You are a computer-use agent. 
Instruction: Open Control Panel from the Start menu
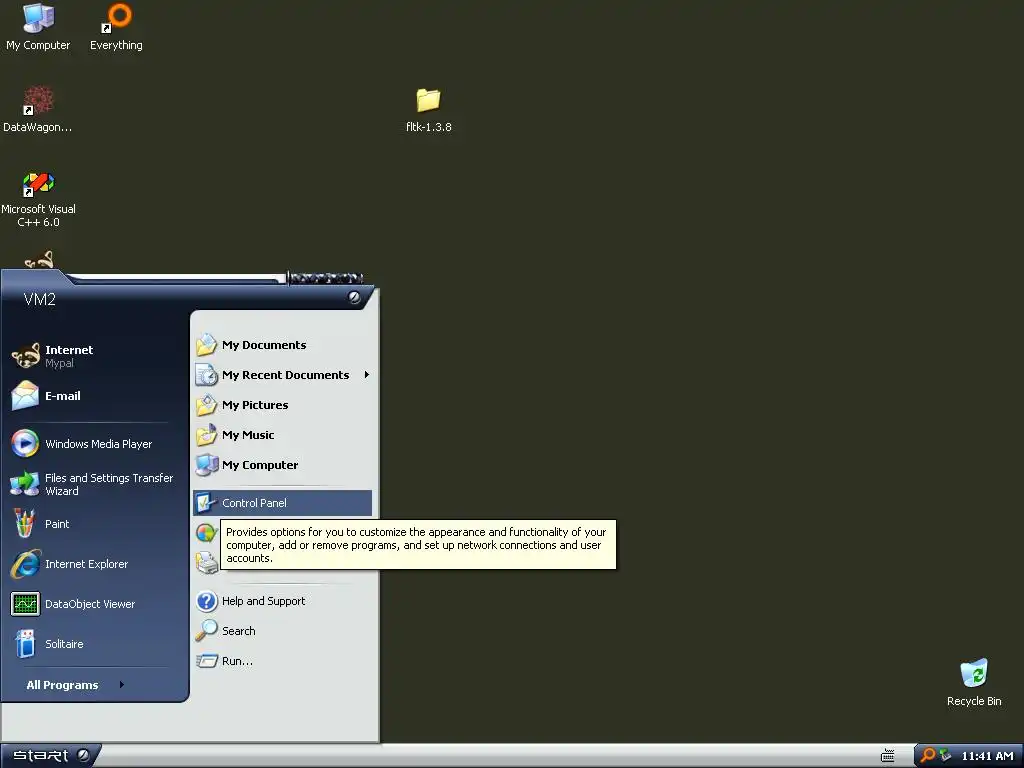pos(283,503)
